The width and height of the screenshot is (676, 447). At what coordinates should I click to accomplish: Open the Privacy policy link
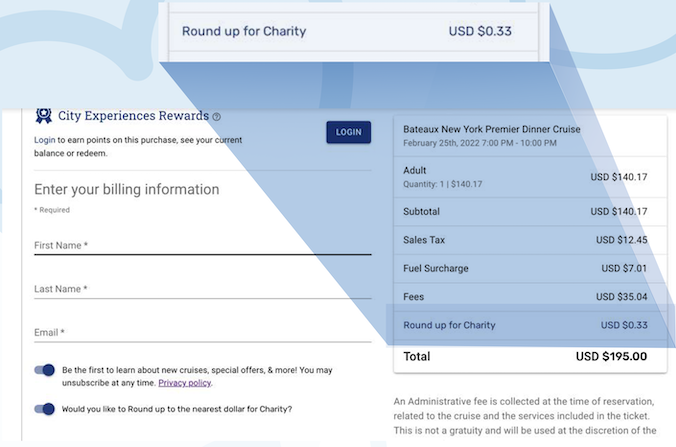(185, 383)
